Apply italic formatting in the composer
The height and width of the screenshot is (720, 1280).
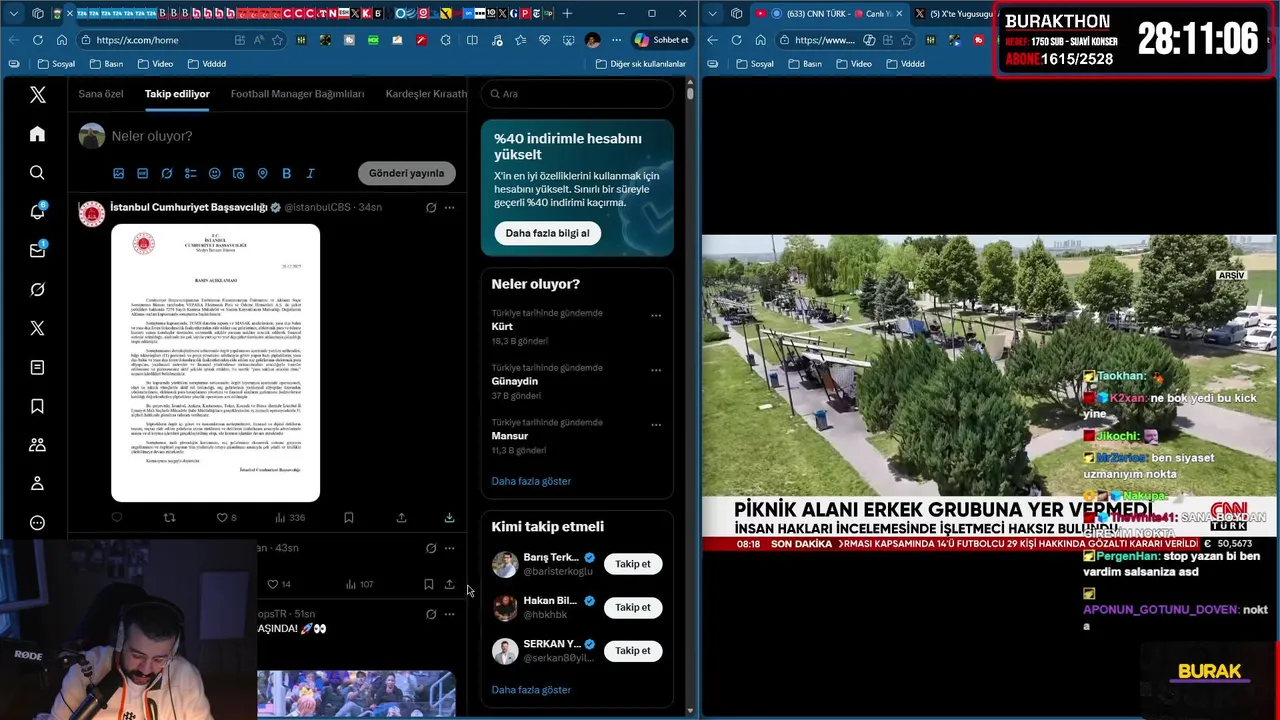click(310, 173)
